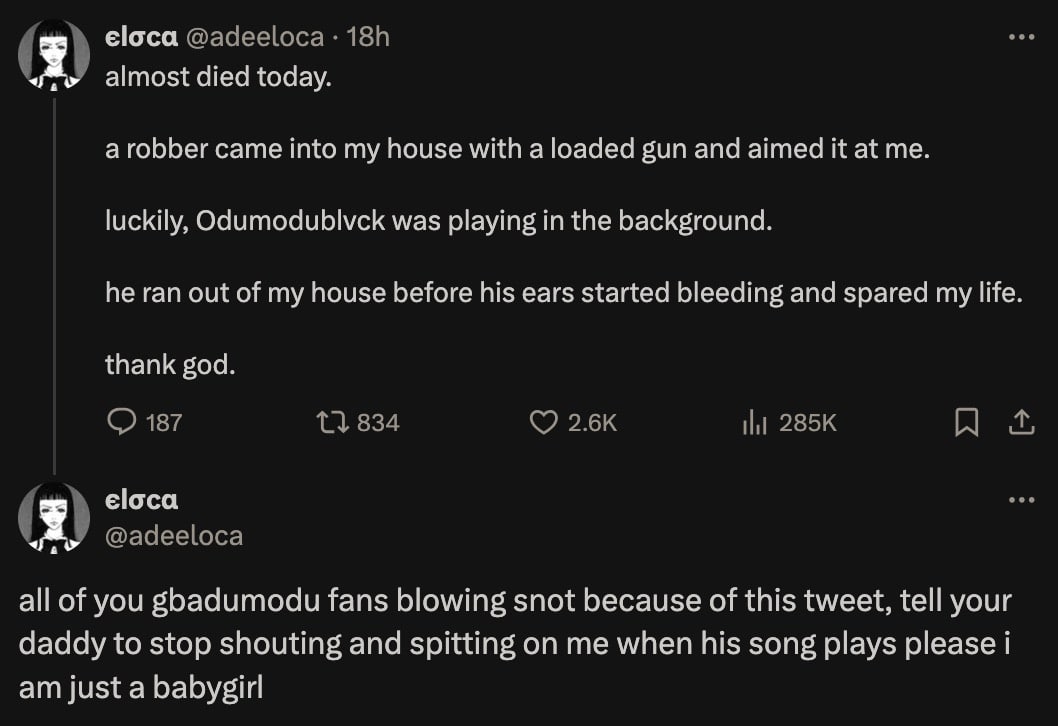Click eloca's profile picture on the reply

pyautogui.click(x=55, y=516)
